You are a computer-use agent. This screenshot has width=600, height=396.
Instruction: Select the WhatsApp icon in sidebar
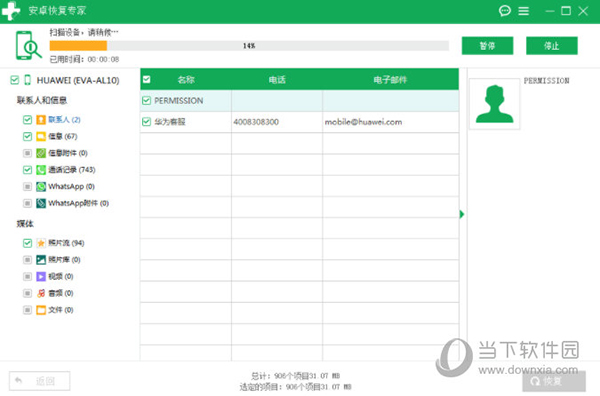point(41,187)
